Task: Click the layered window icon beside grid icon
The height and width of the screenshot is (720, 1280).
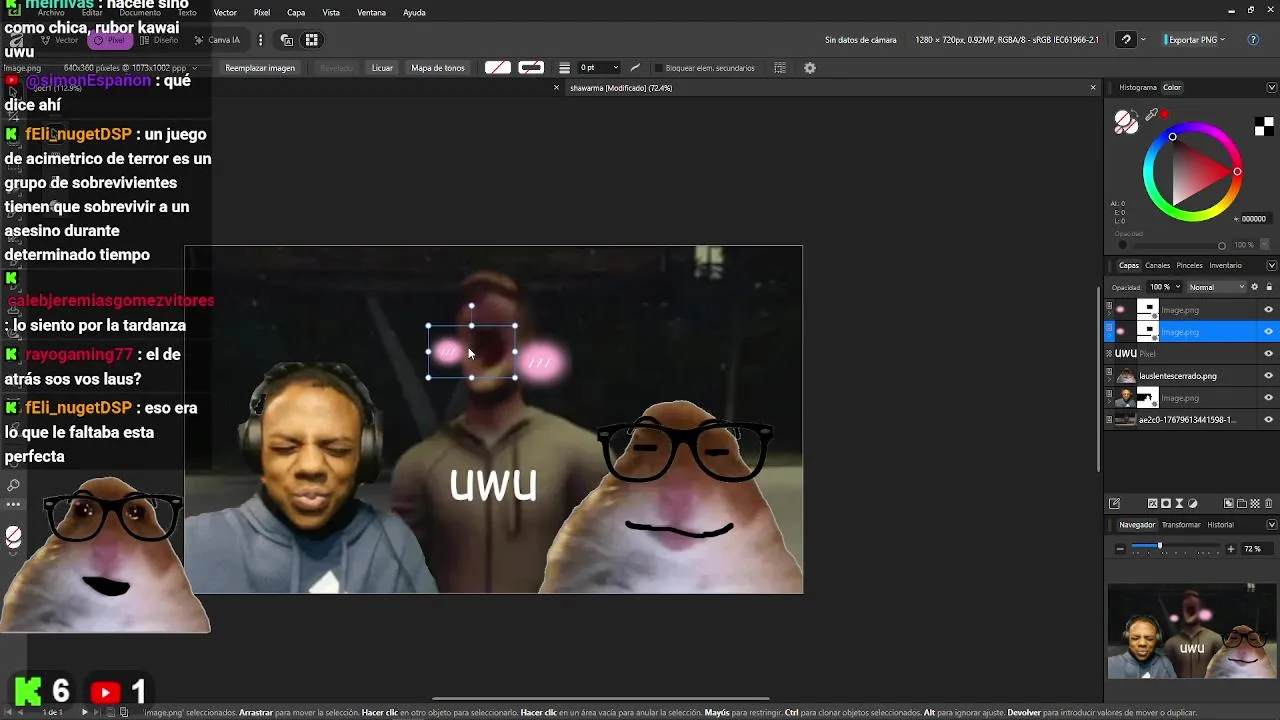Action: coord(287,40)
